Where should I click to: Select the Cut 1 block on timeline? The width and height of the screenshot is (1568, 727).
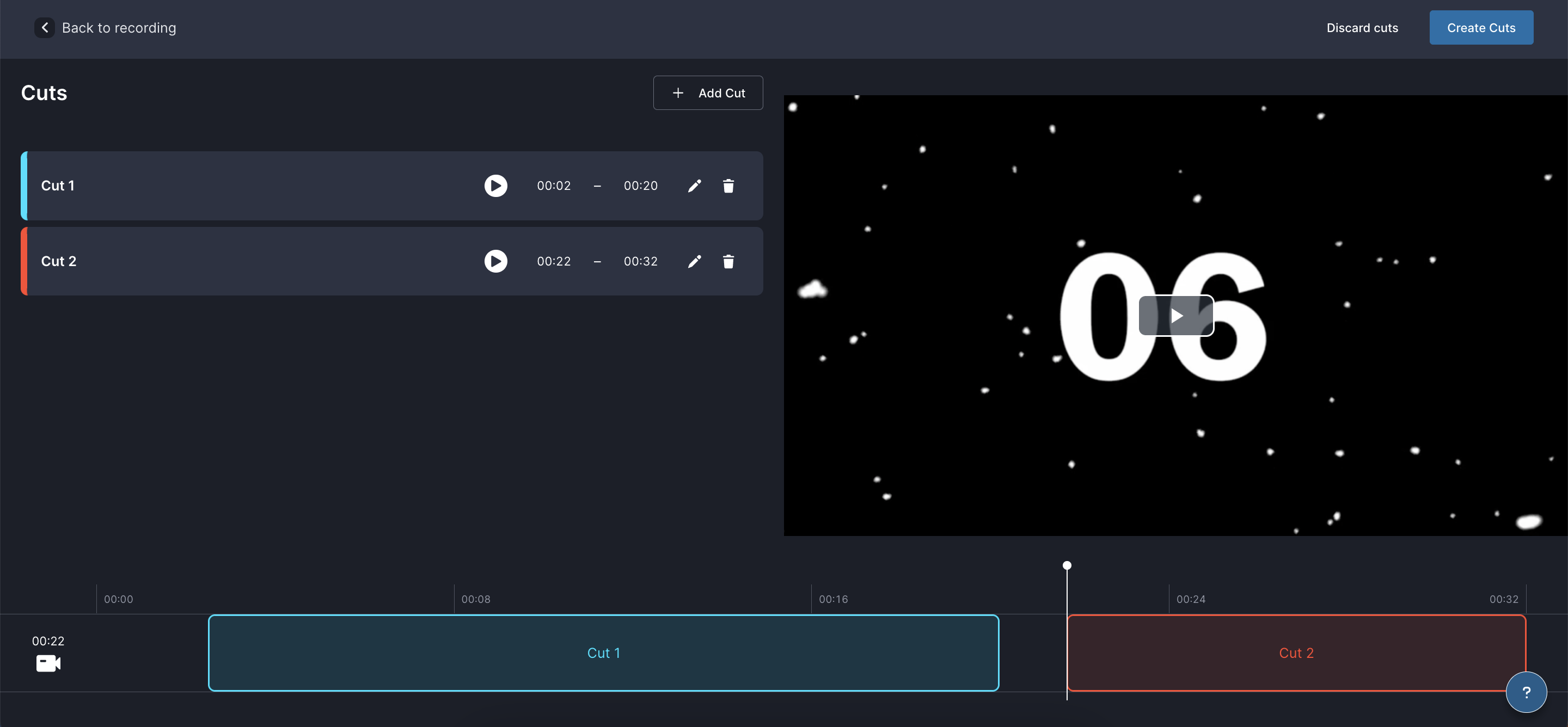pyautogui.click(x=603, y=652)
